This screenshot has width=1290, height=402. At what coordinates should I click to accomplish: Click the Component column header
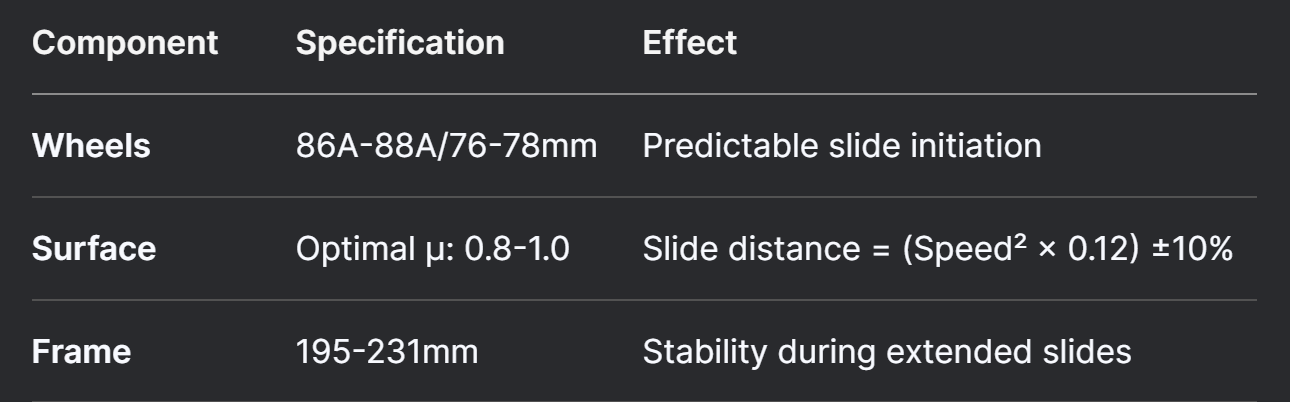point(124,43)
